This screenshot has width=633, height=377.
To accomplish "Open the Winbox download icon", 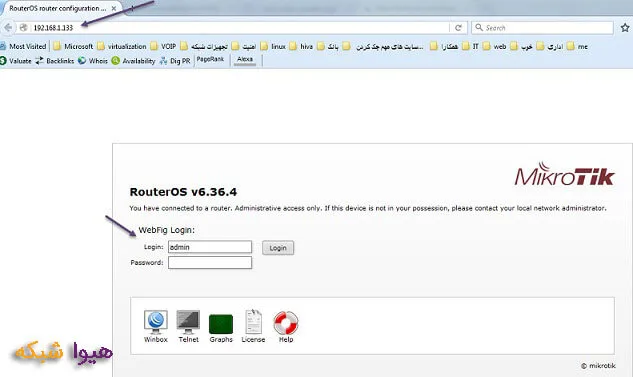I will tap(156, 326).
